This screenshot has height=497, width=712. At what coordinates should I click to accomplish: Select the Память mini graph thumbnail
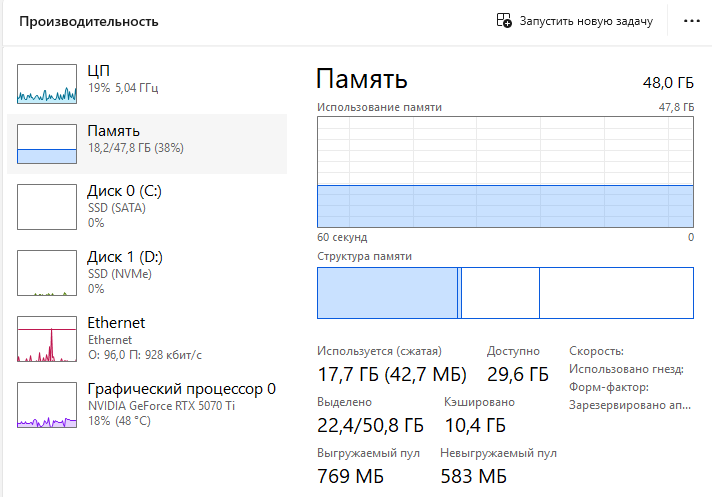click(47, 144)
